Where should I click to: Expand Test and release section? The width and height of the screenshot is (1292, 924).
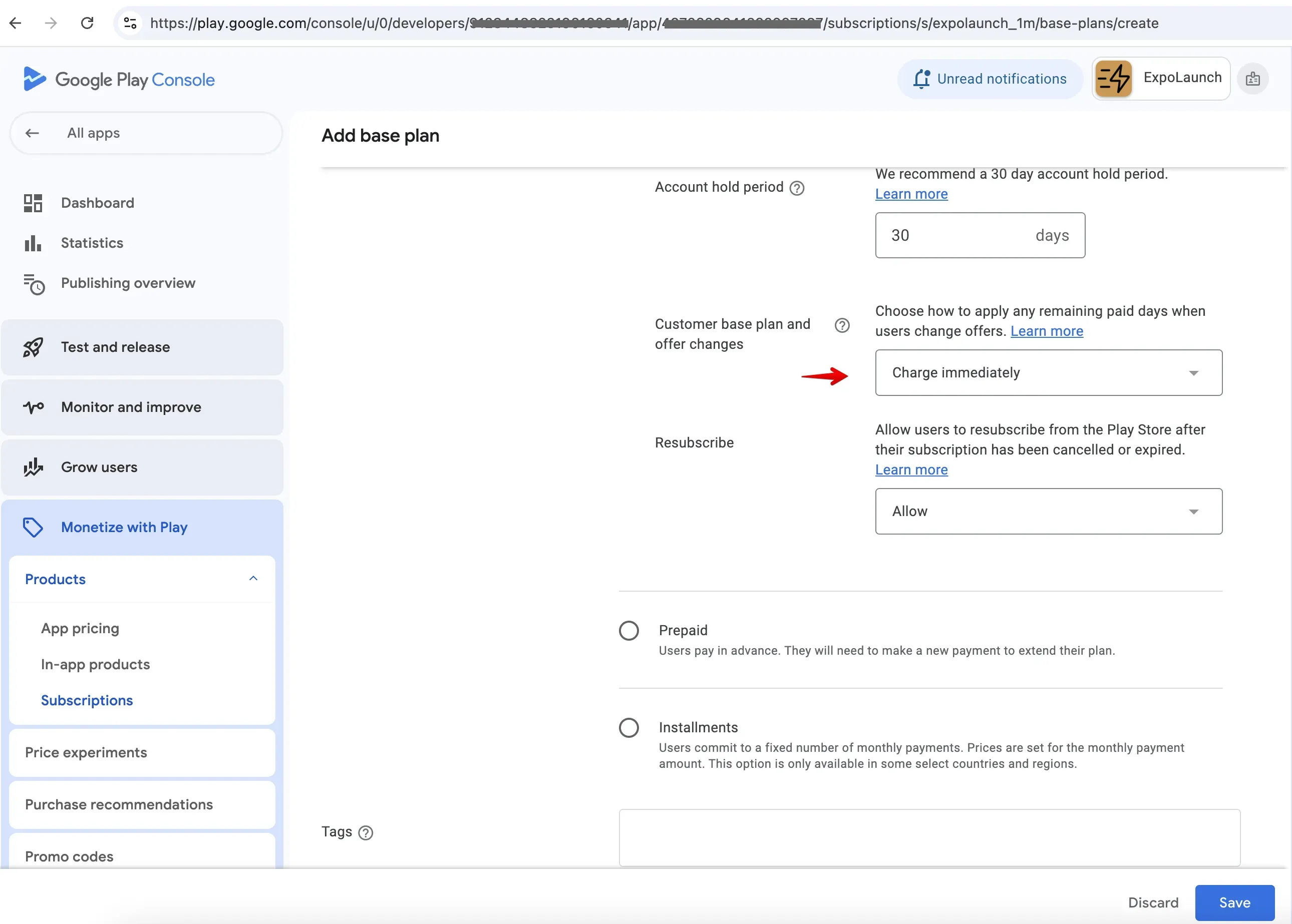(x=142, y=347)
